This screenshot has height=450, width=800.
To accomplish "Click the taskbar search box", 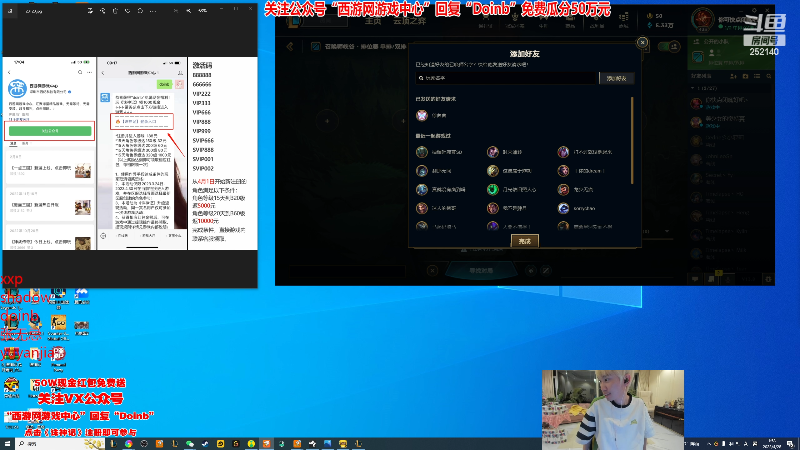I will pos(60,444).
